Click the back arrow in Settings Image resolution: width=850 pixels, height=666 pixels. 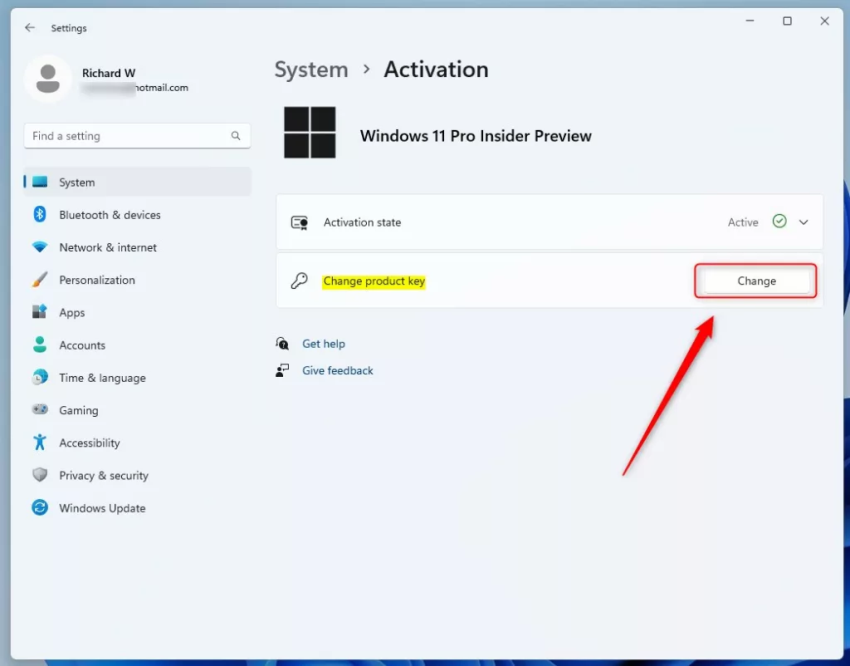click(x=30, y=27)
